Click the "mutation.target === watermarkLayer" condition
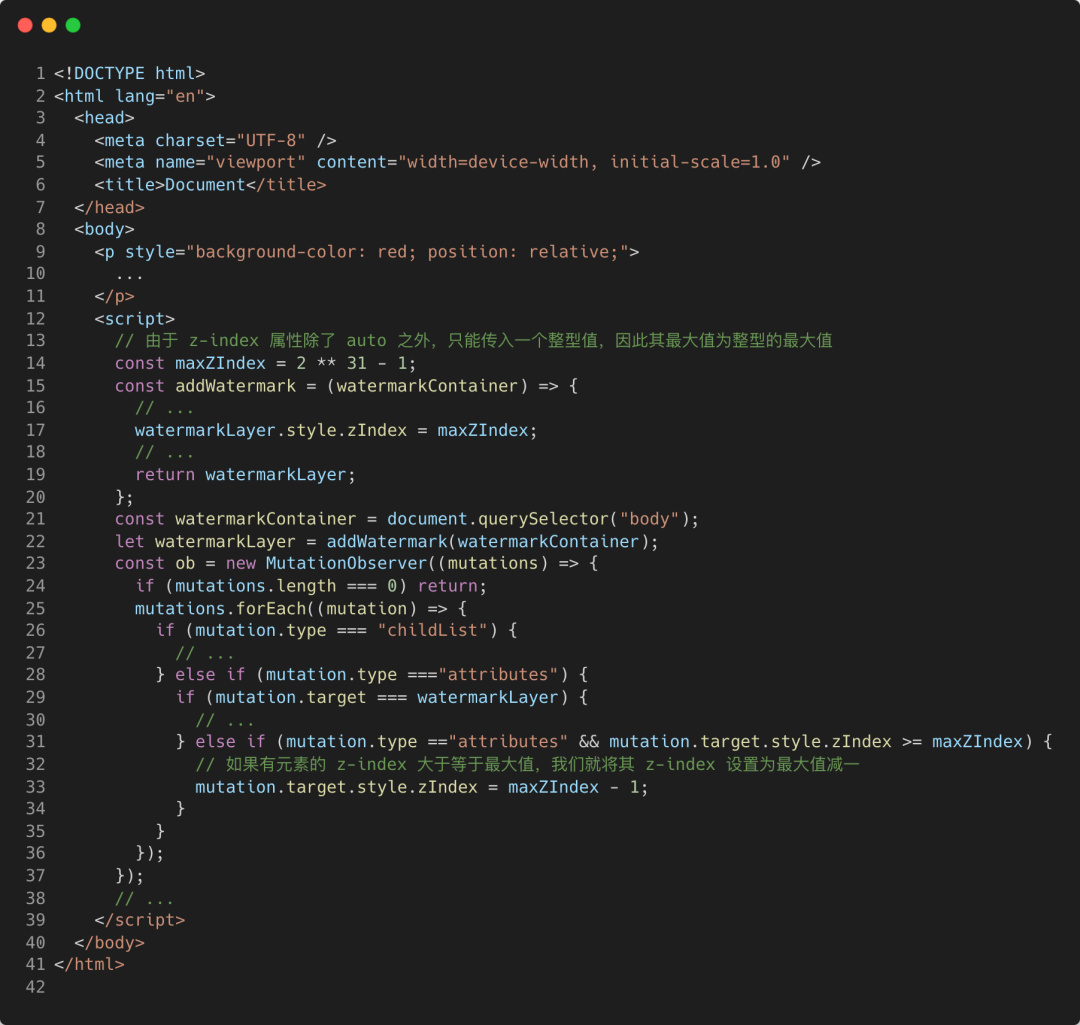Image resolution: width=1080 pixels, height=1025 pixels. click(x=386, y=698)
